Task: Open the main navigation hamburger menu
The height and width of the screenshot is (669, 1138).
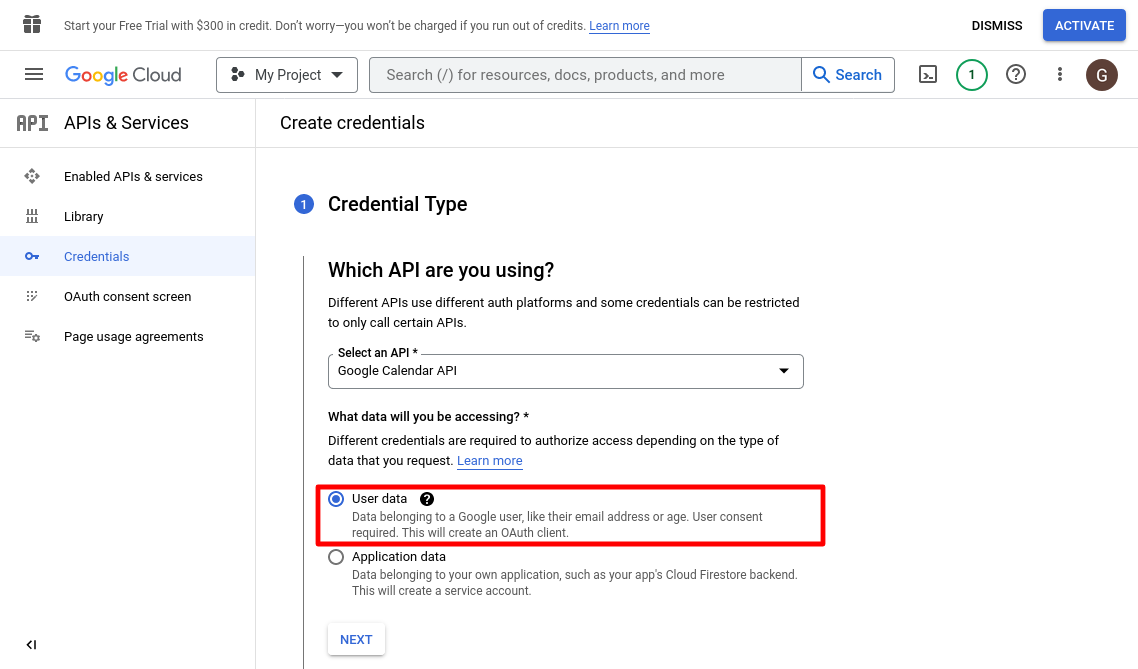Action: point(34,75)
